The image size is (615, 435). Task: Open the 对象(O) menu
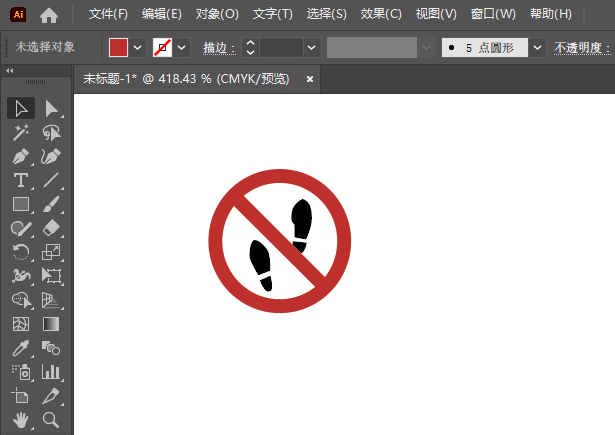click(217, 14)
